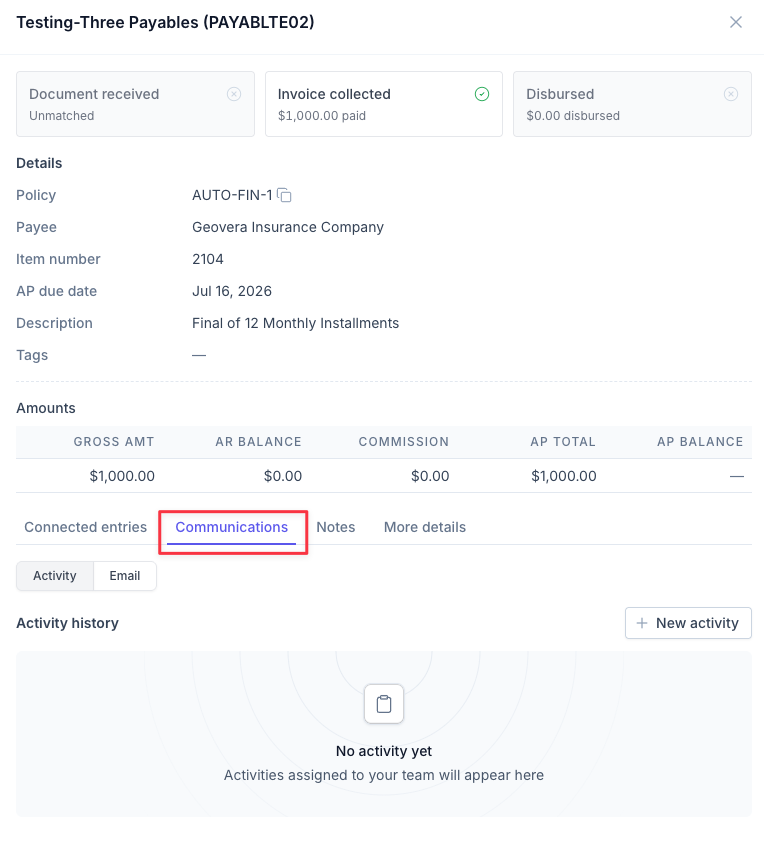Click the COMMISSION column header
Screen dimensions: 764x853
(404, 442)
